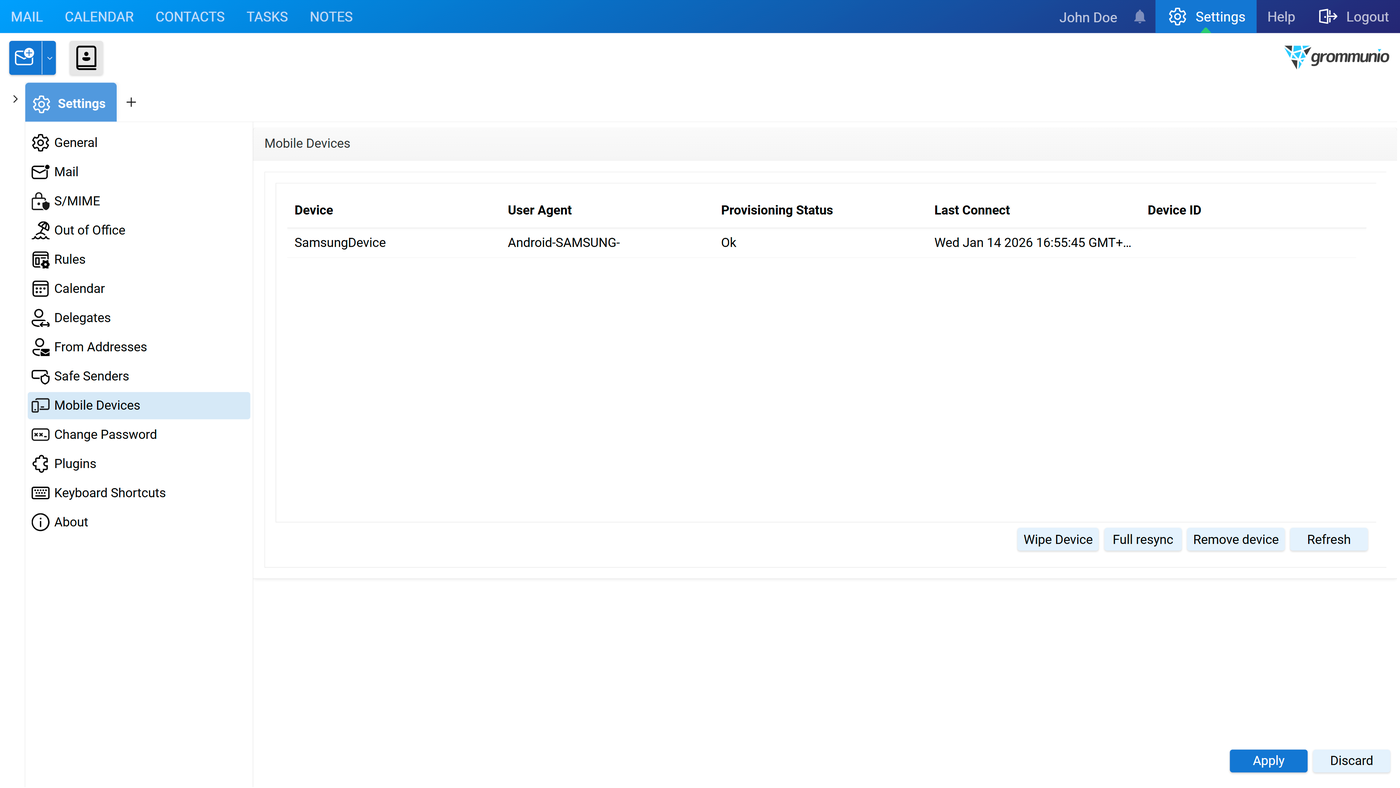Click the grommunio logo
This screenshot has height=788, width=1400.
click(1337, 57)
